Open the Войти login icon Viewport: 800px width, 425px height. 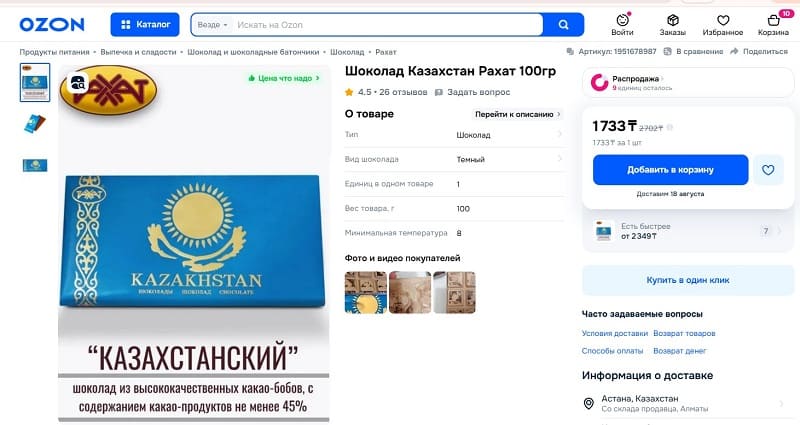pyautogui.click(x=622, y=20)
